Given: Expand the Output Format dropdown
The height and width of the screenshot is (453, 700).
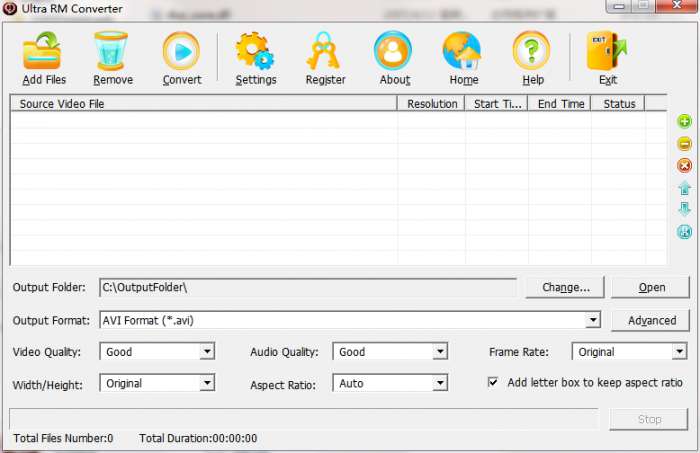Looking at the screenshot, I should click(x=593, y=320).
